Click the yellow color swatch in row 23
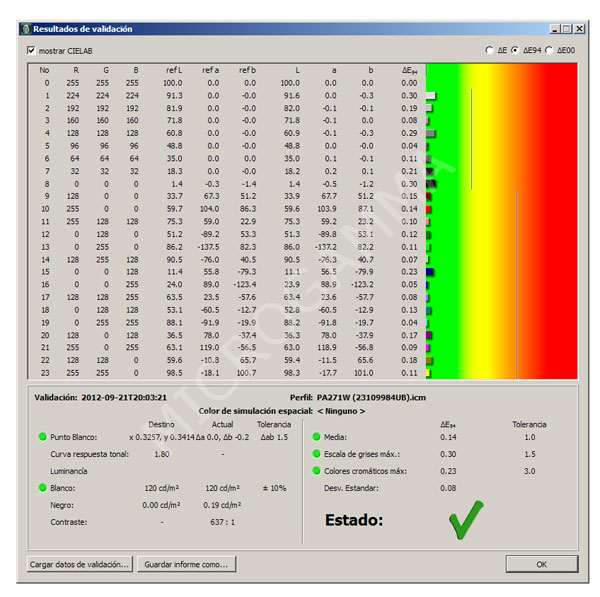Viewport: 600px width, 597px height. coord(428,373)
